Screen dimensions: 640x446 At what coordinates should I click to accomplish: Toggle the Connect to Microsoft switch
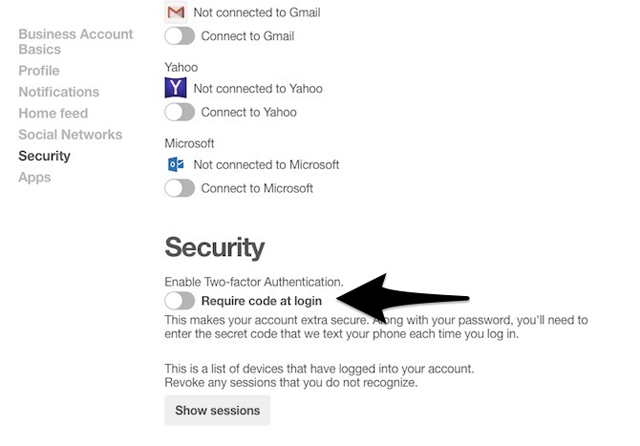click(180, 188)
